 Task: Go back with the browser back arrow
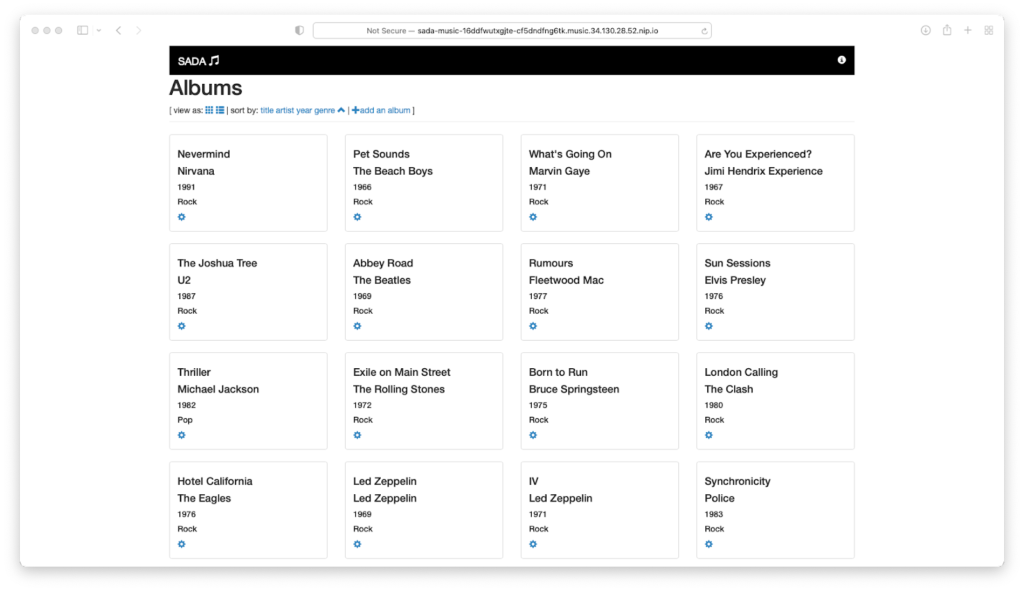(x=118, y=30)
